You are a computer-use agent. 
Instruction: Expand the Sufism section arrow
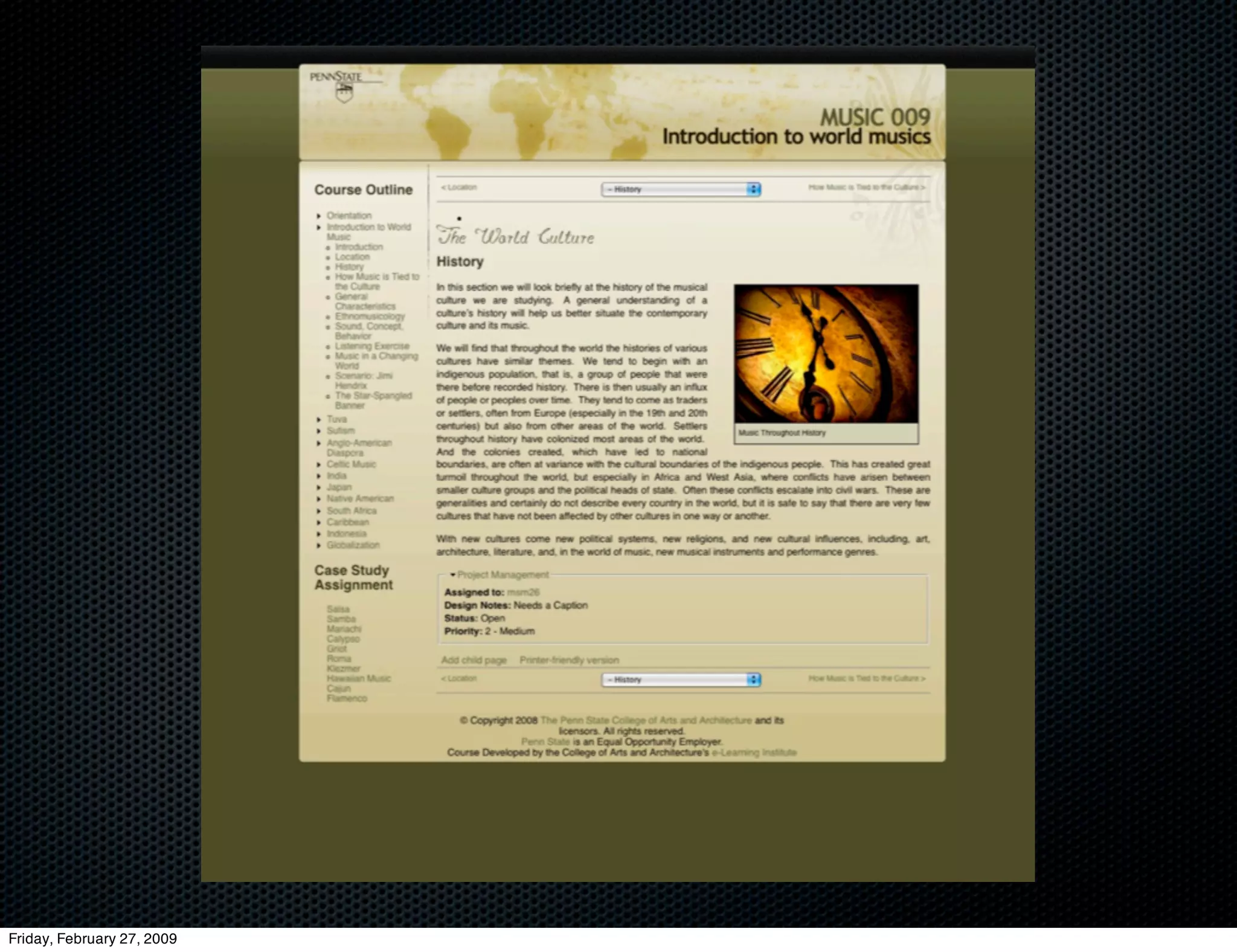click(319, 431)
